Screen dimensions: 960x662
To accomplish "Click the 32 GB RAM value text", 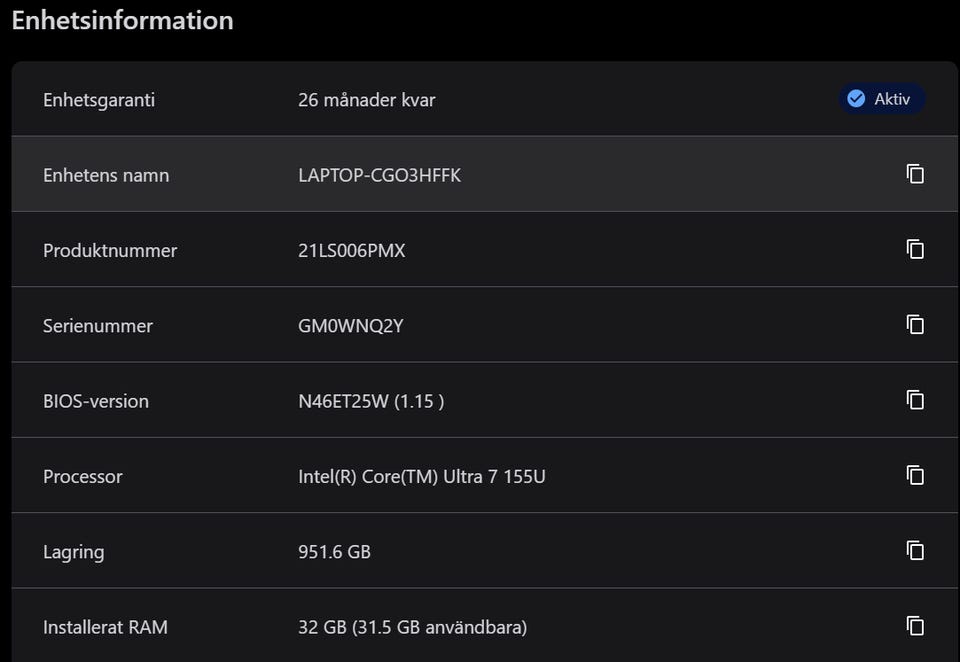I will coord(412,627).
